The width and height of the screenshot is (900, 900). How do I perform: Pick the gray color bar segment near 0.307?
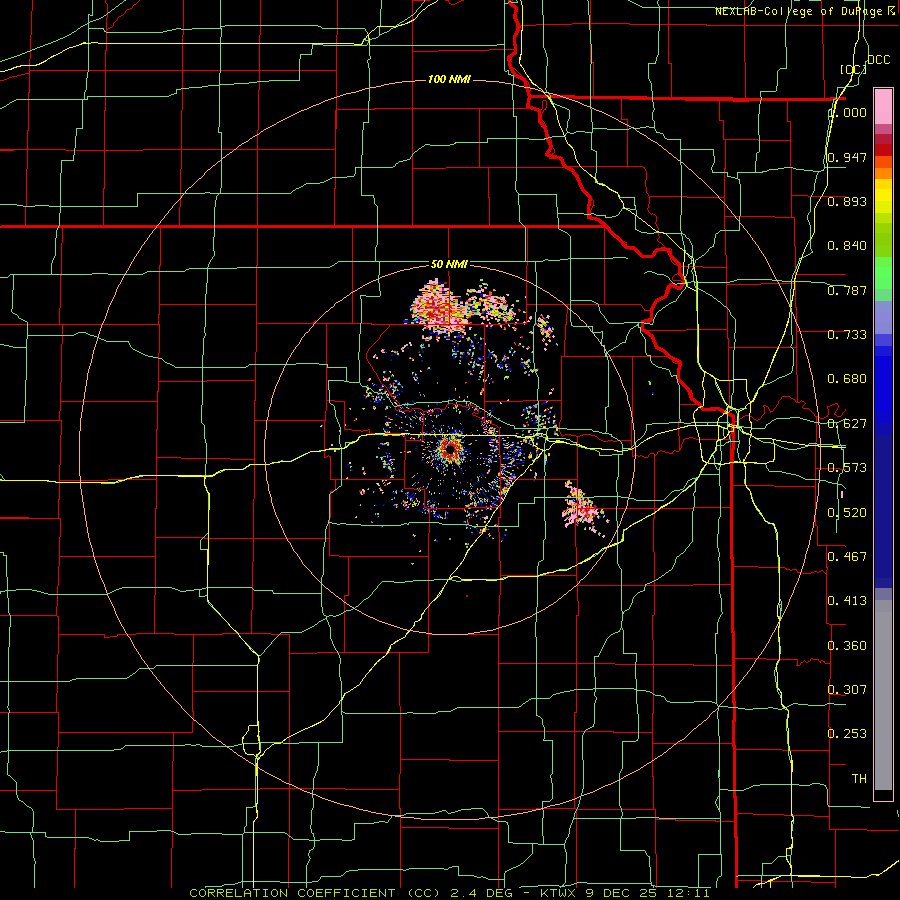click(x=883, y=695)
